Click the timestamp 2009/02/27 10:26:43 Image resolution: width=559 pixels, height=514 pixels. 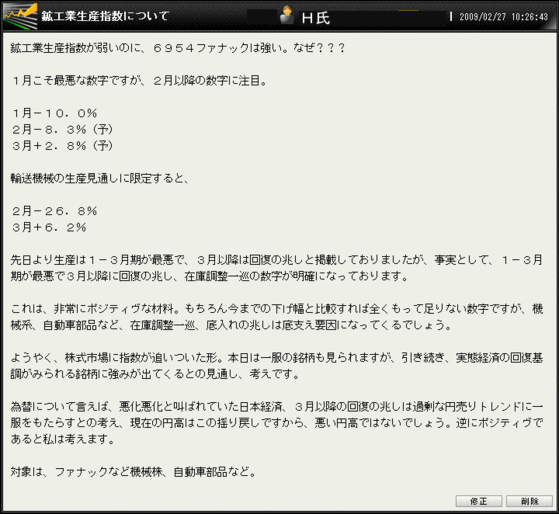[503, 17]
